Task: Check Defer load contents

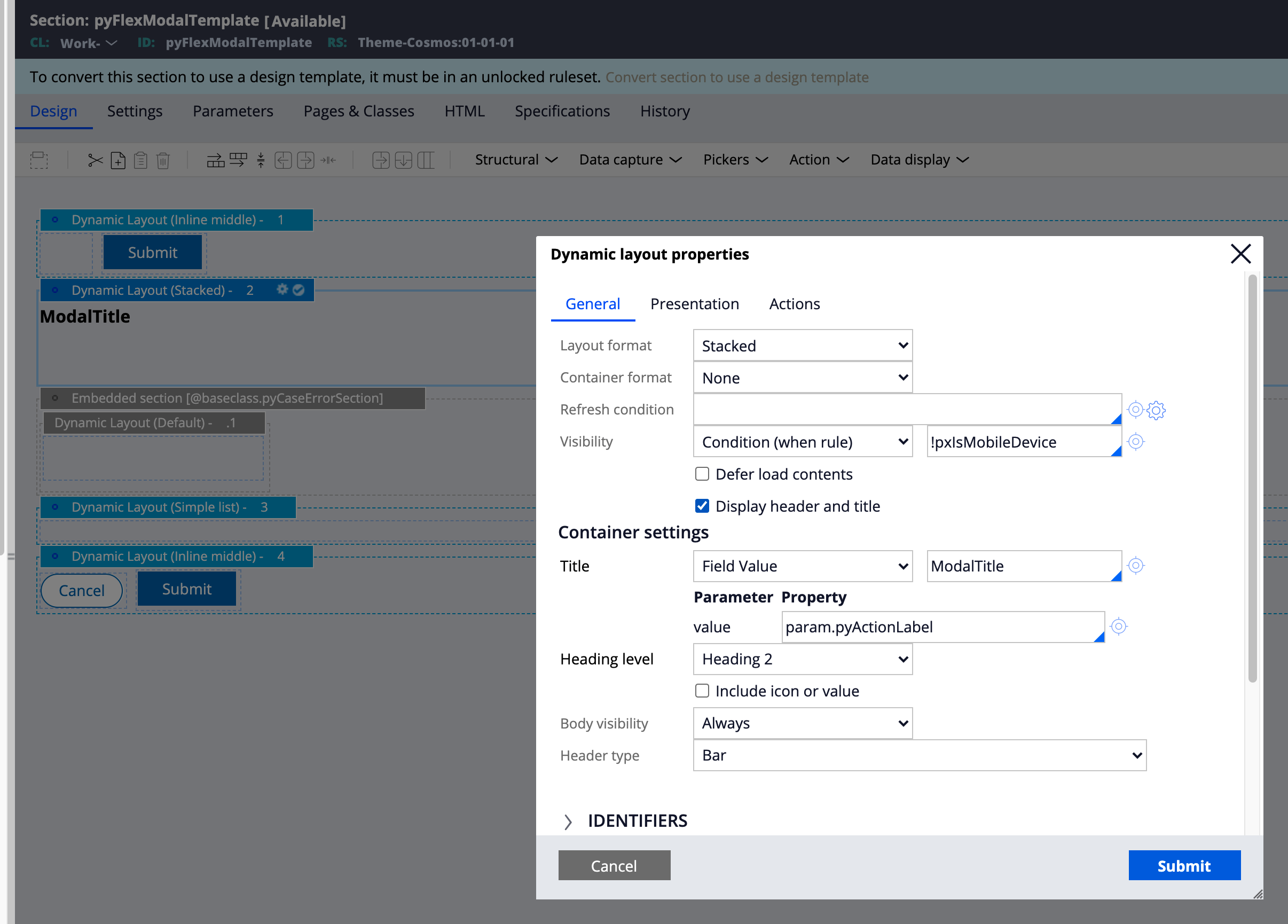Action: point(702,474)
